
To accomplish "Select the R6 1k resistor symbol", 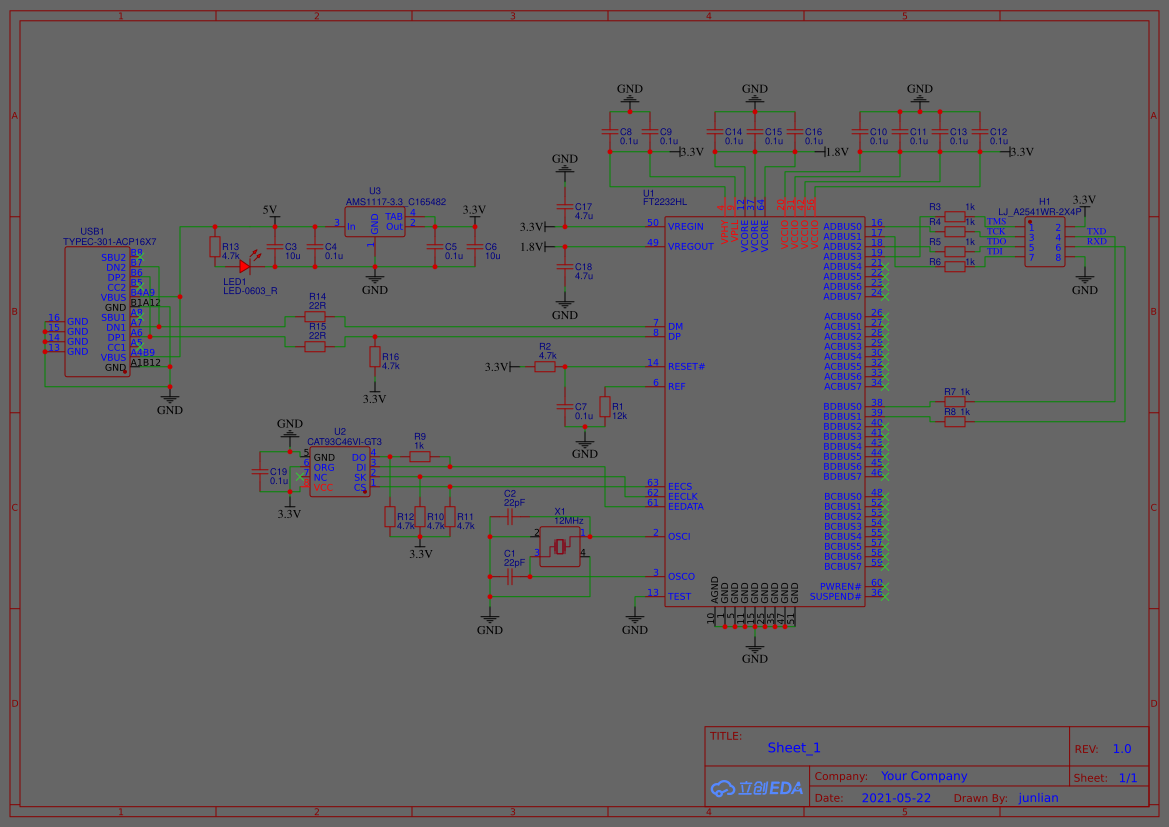I will pyautogui.click(x=955, y=266).
